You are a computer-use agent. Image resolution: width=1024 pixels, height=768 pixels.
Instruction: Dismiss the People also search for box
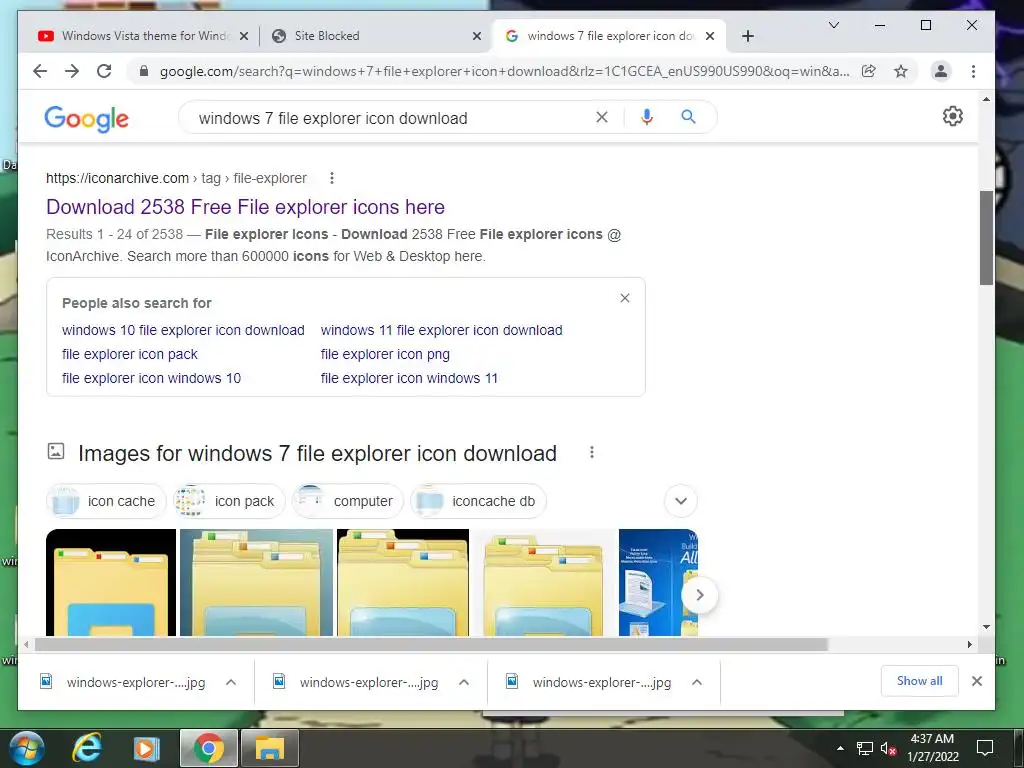pos(625,298)
